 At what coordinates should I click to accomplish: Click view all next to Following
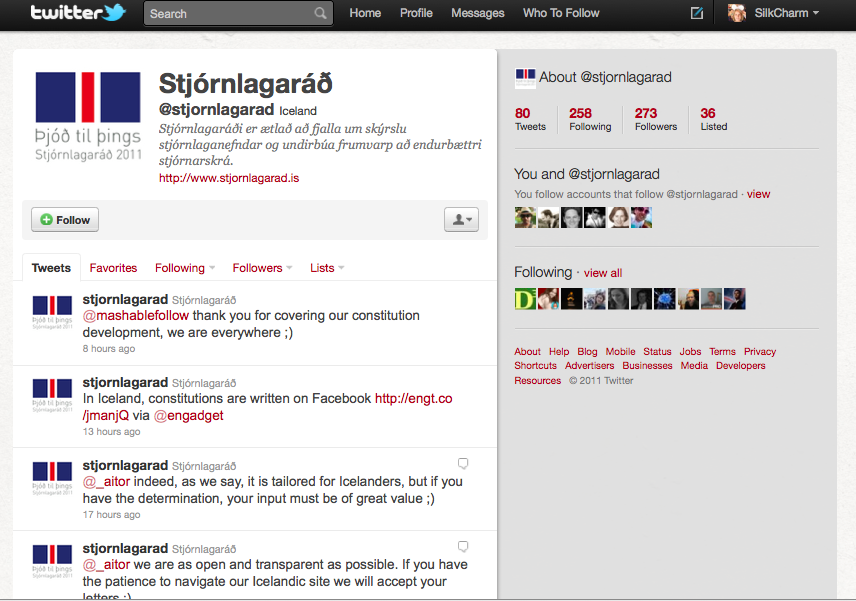pos(603,273)
